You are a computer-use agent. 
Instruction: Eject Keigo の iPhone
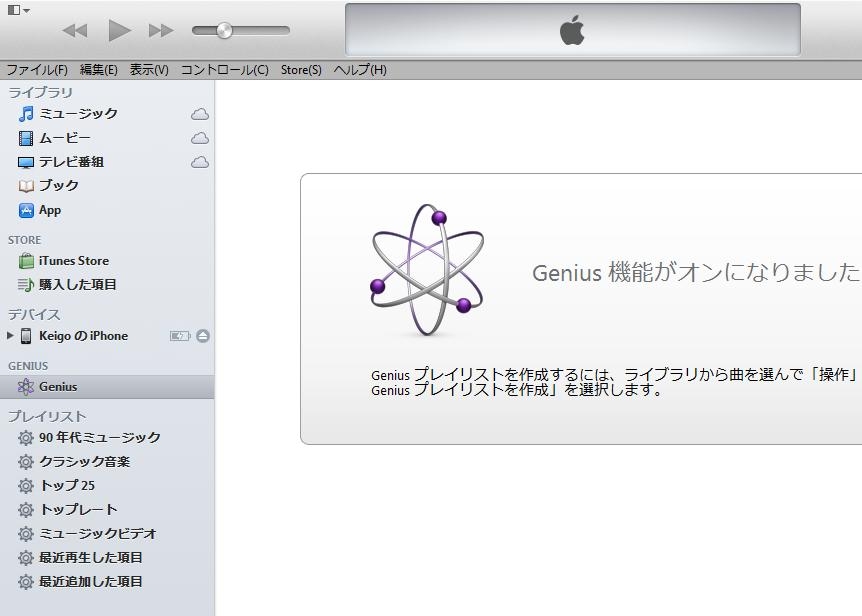coord(203,336)
